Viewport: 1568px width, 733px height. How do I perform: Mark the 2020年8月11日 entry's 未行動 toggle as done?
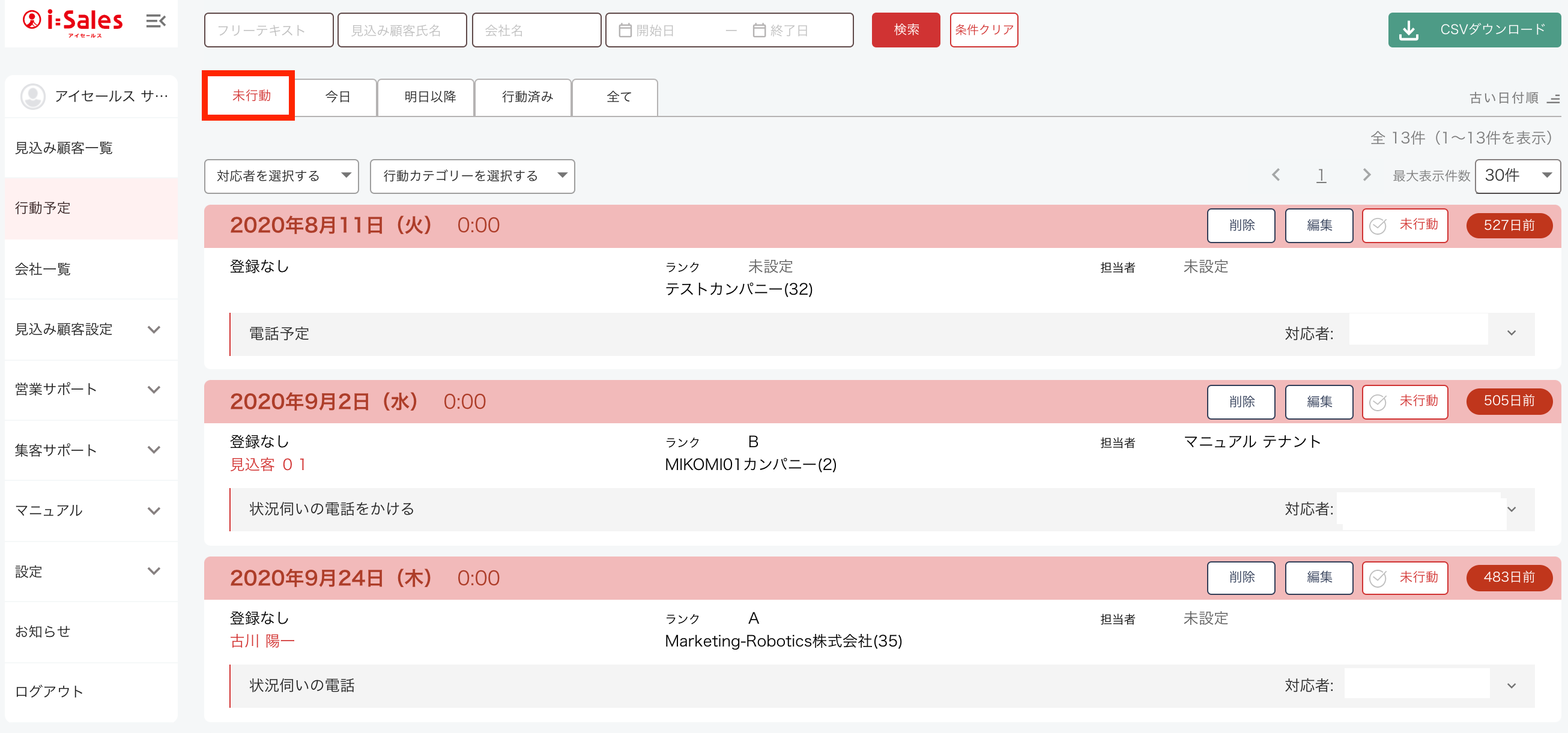coord(1404,226)
